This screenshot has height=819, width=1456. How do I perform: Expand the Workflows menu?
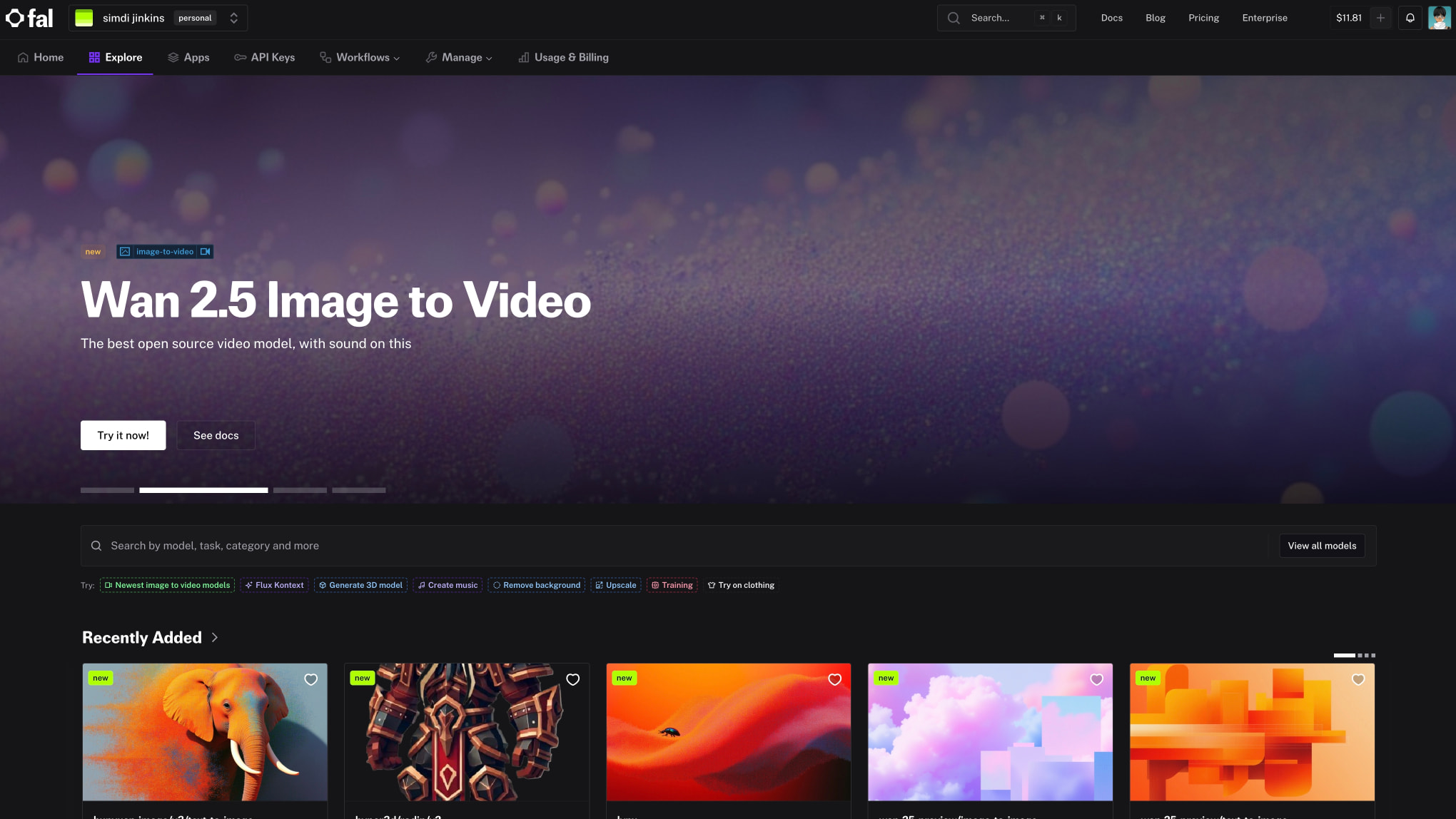[x=360, y=57]
